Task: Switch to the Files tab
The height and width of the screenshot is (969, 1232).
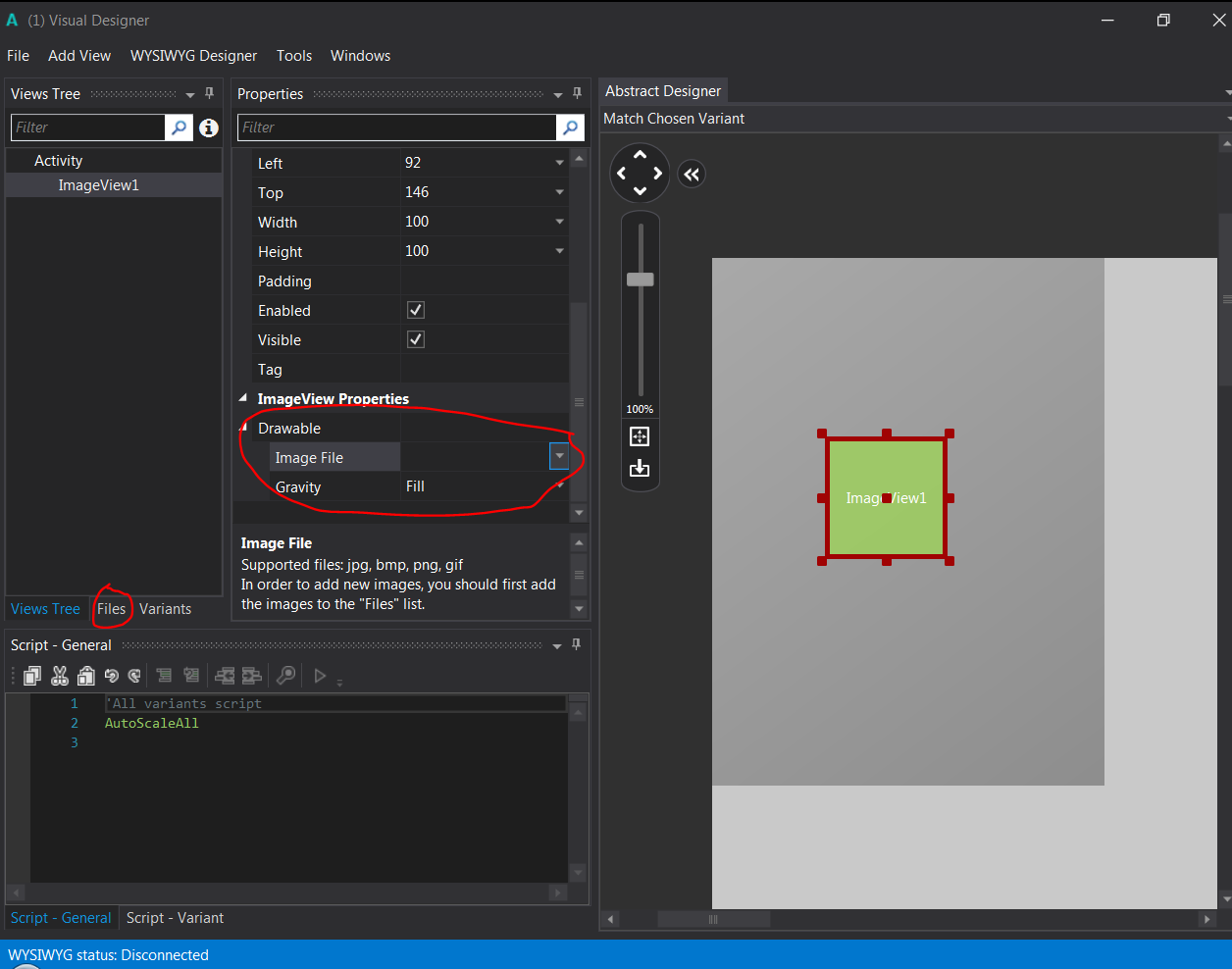Action: [111, 609]
